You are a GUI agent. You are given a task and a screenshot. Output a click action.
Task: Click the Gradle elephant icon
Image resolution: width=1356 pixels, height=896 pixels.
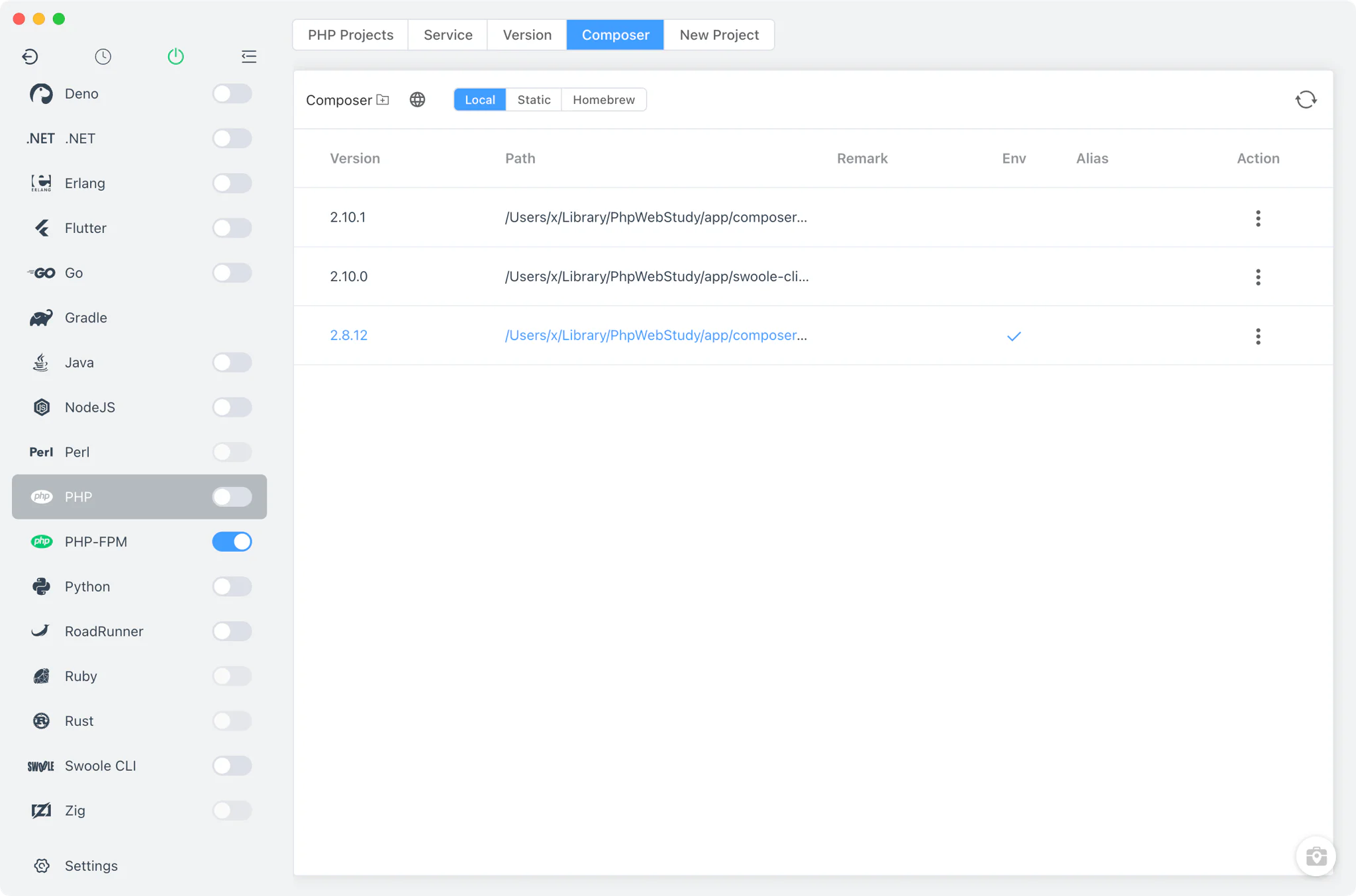pyautogui.click(x=41, y=318)
